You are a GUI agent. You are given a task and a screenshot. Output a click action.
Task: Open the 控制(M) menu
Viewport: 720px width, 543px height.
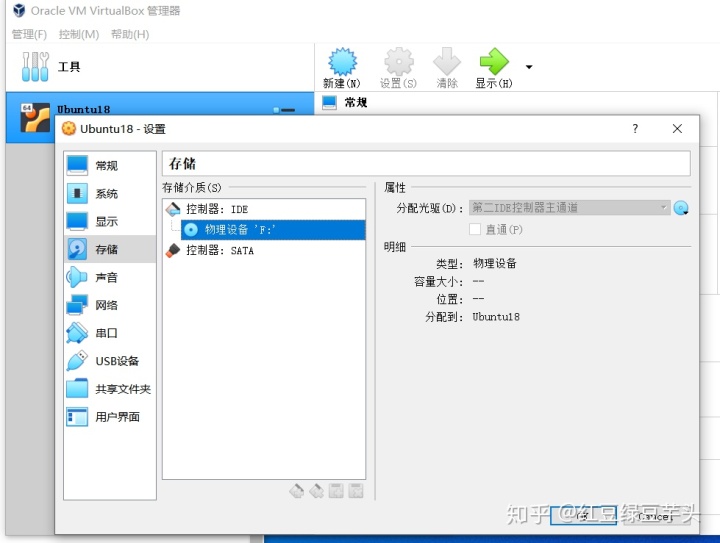pos(79,34)
